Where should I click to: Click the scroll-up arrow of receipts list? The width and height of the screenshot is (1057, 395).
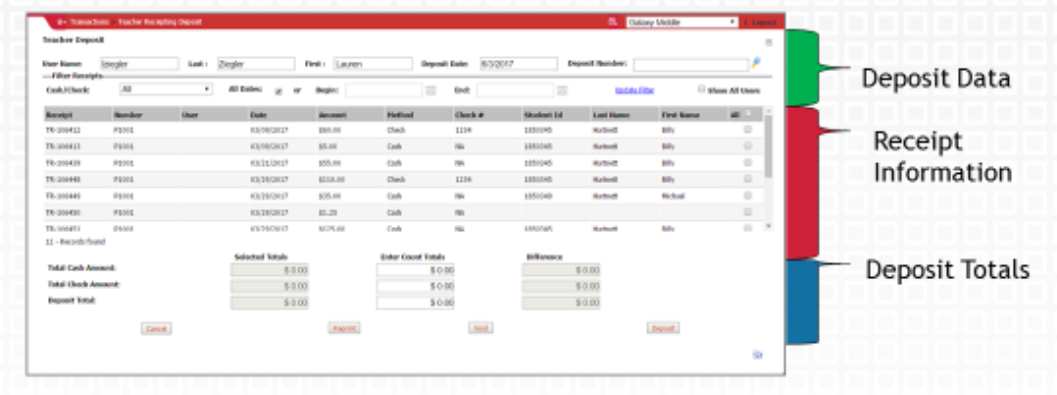pyautogui.click(x=768, y=111)
